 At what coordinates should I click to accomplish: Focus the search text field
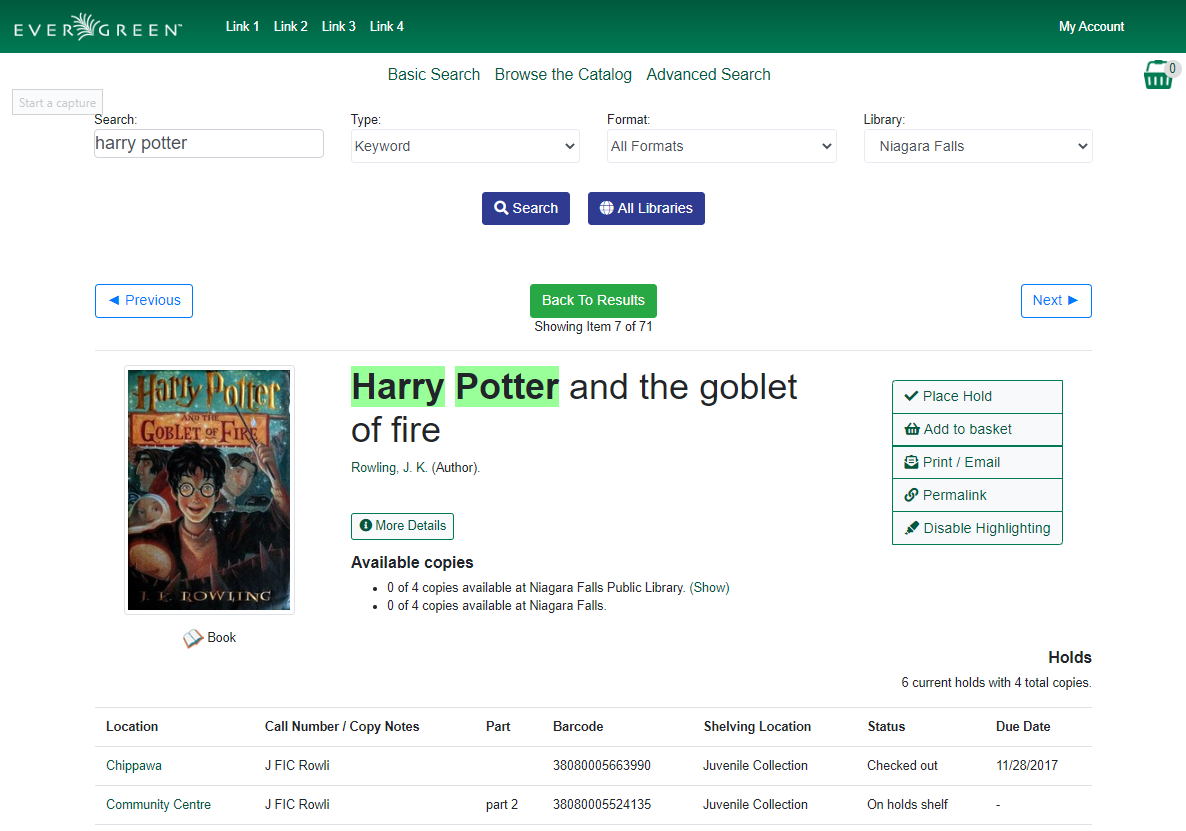coord(209,143)
